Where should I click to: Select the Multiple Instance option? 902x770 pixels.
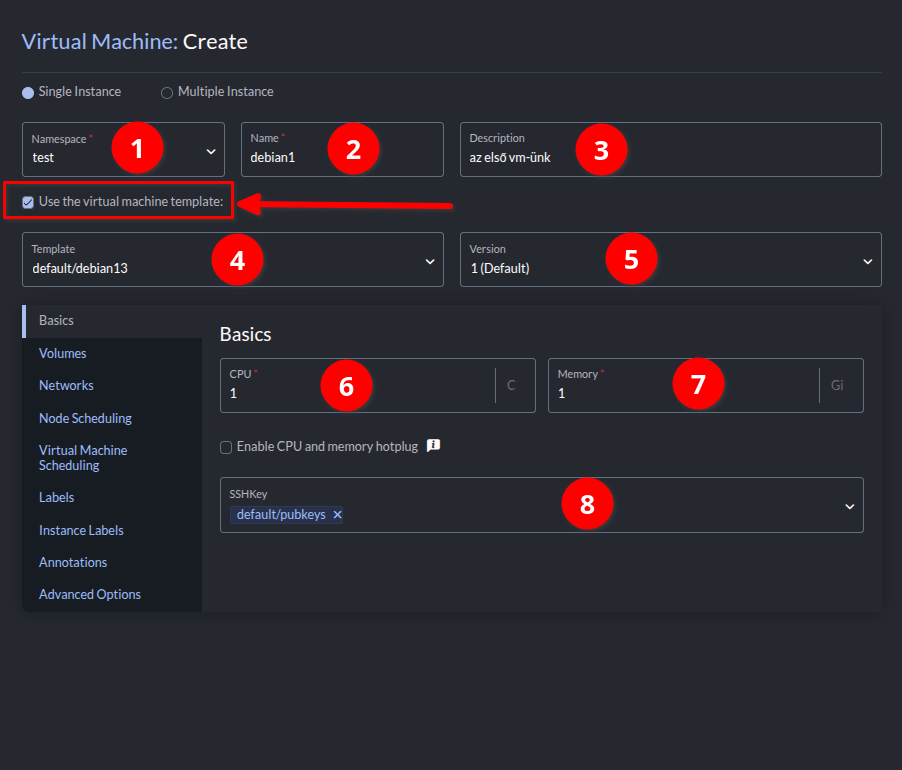tap(167, 92)
